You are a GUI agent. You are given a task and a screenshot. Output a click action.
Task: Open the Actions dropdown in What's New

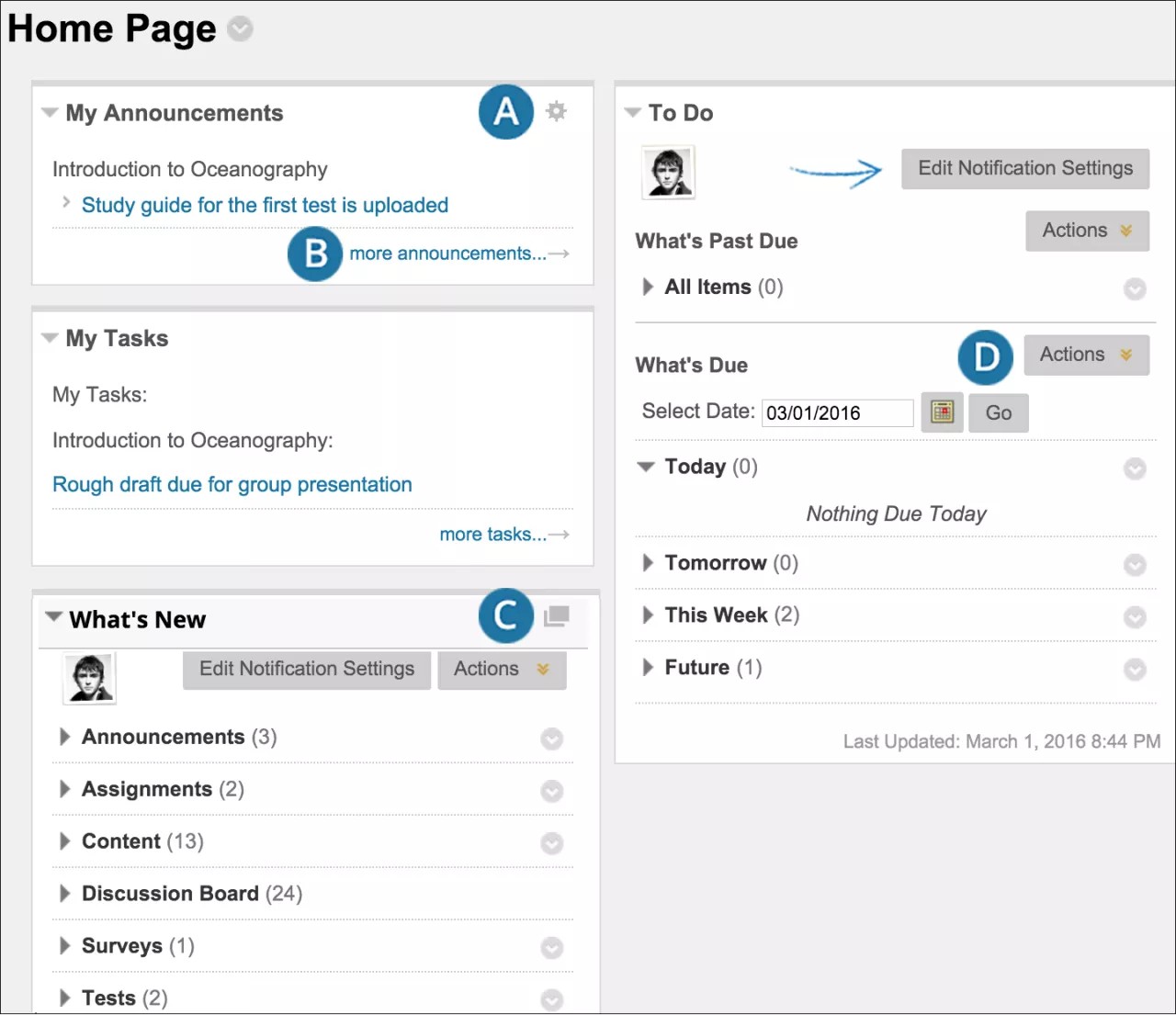point(501,670)
